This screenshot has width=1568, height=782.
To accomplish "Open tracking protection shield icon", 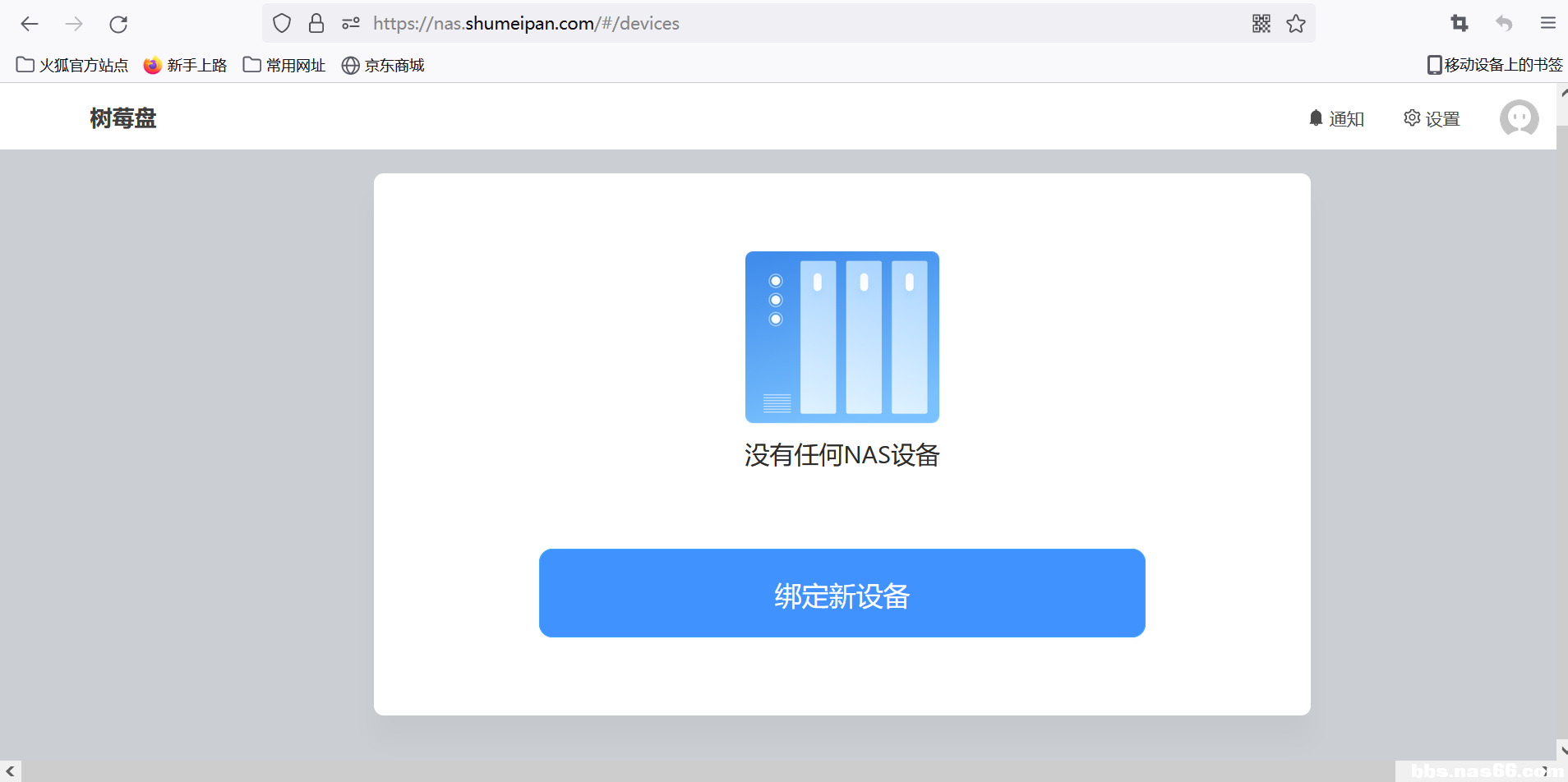I will click(x=282, y=23).
